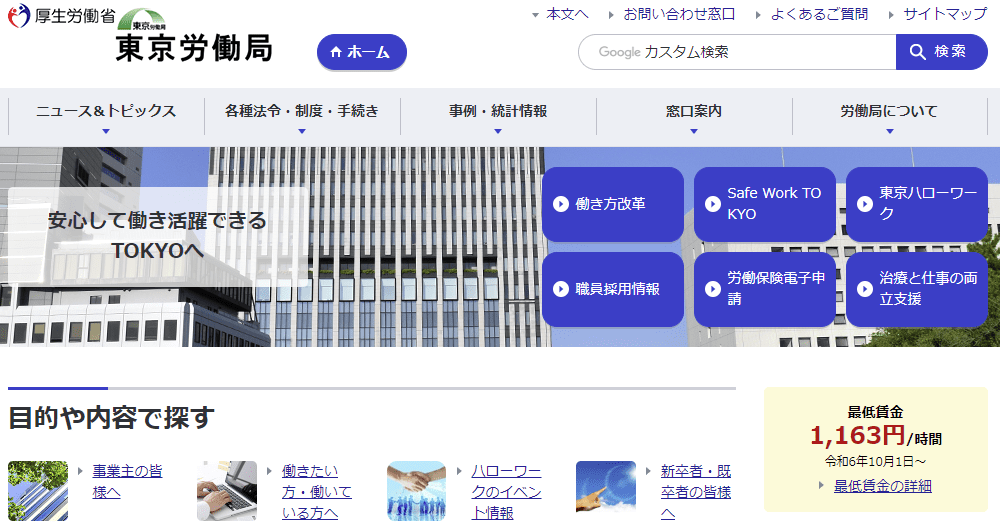
Task: Click arrow icon on 職員採用情報 tile
Action: (x=560, y=289)
